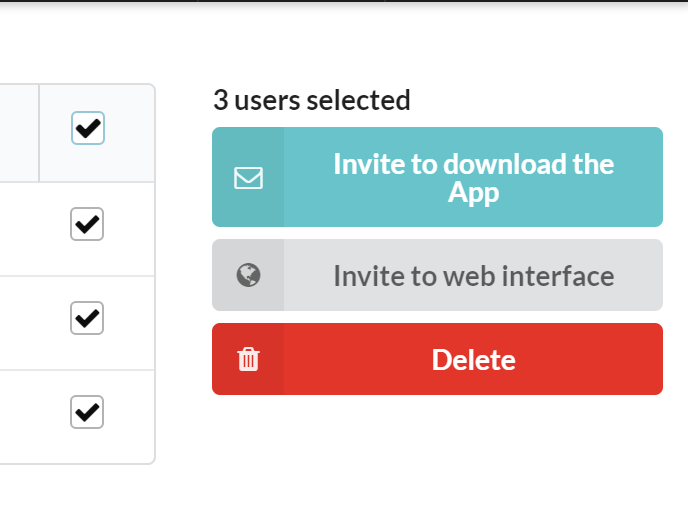688x521 pixels.
Task: Click the 'Delete' label text
Action: (473, 360)
